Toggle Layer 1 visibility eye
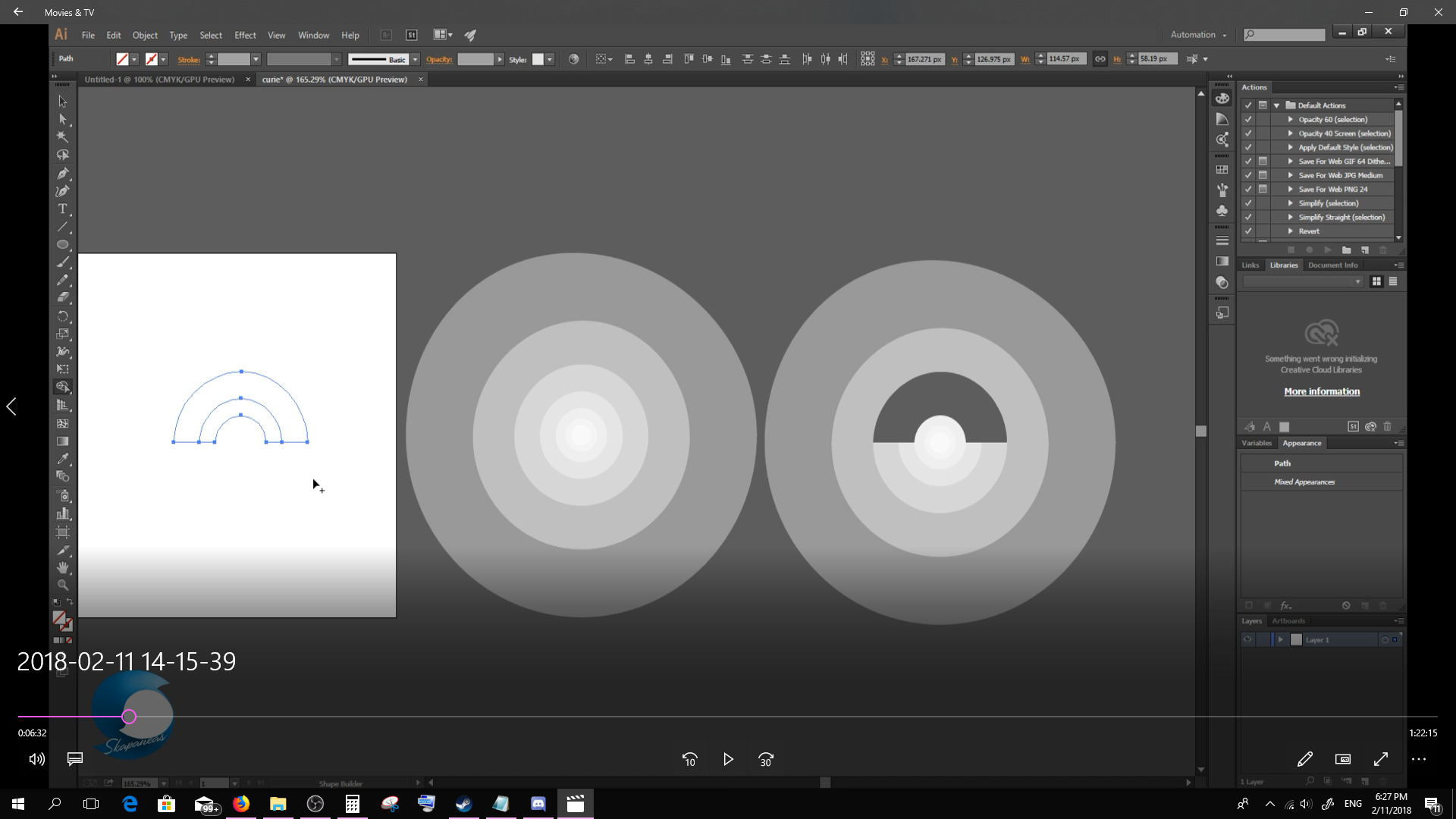Viewport: 1456px width, 819px height. [x=1247, y=640]
